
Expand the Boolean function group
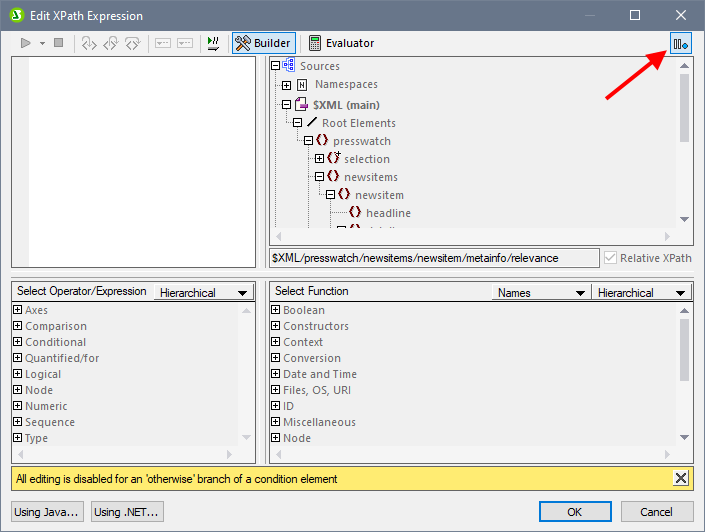pyautogui.click(x=276, y=310)
